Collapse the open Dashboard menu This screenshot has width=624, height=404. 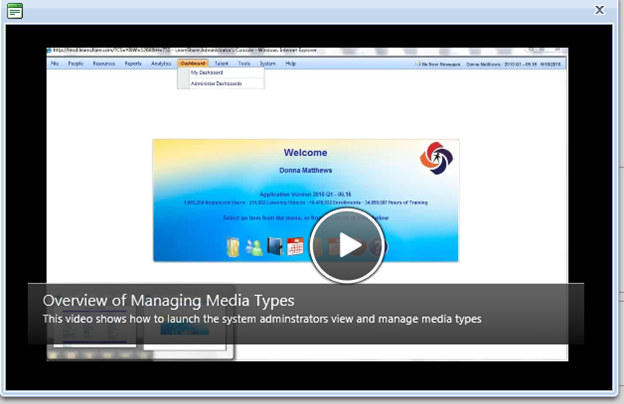[193, 63]
